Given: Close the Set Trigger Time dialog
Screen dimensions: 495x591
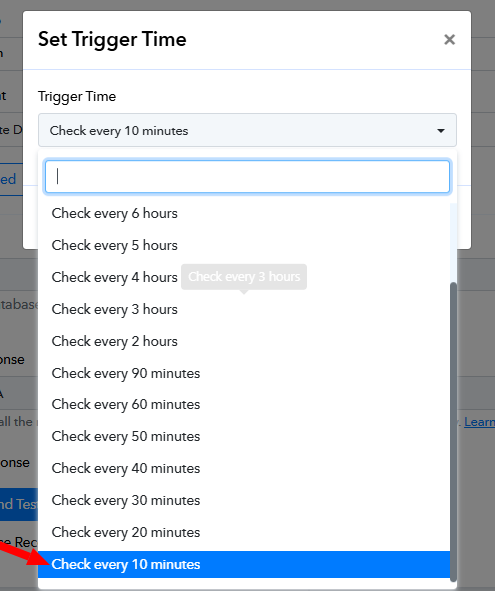Looking at the screenshot, I should [449, 40].
